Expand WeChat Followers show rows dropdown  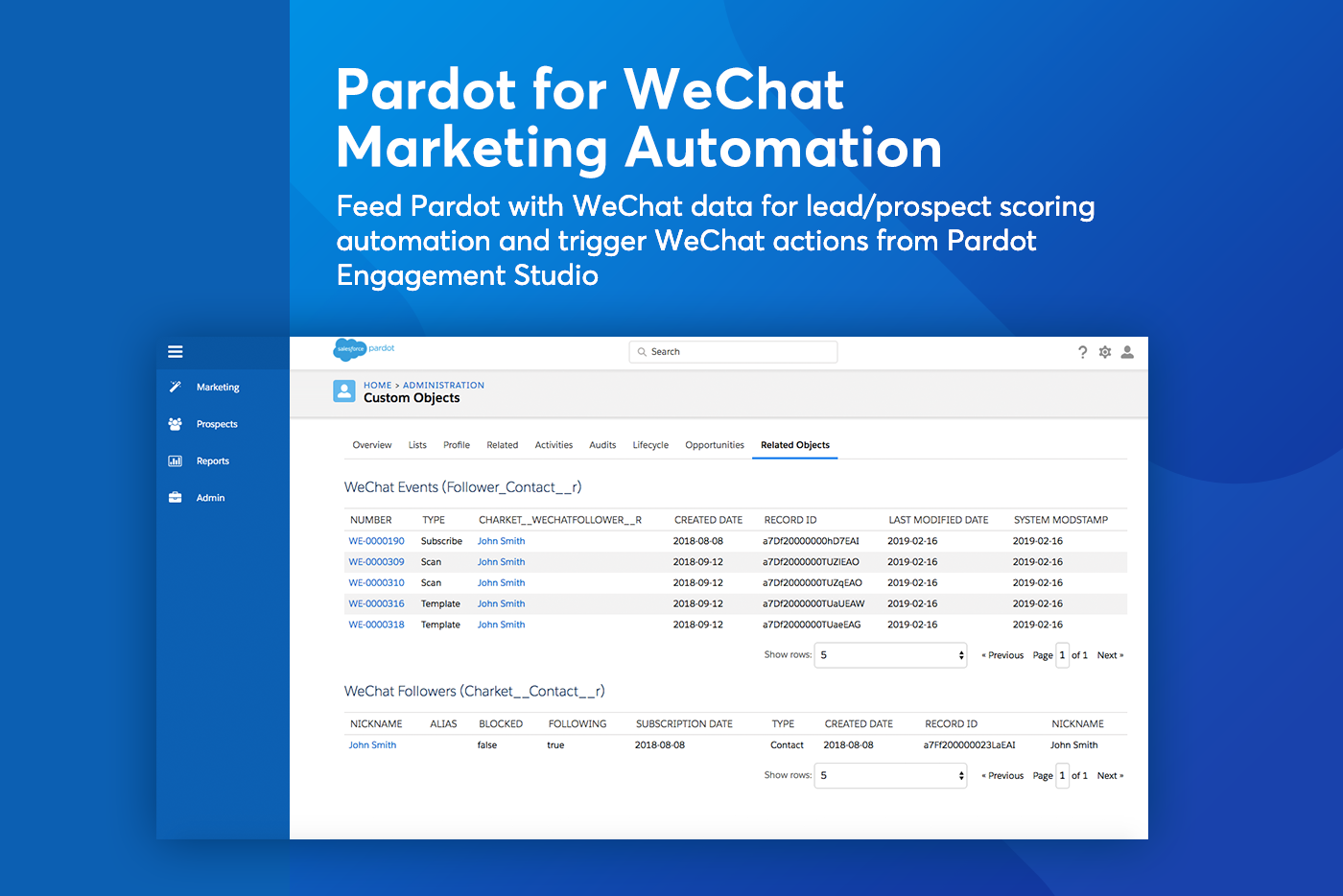(890, 775)
